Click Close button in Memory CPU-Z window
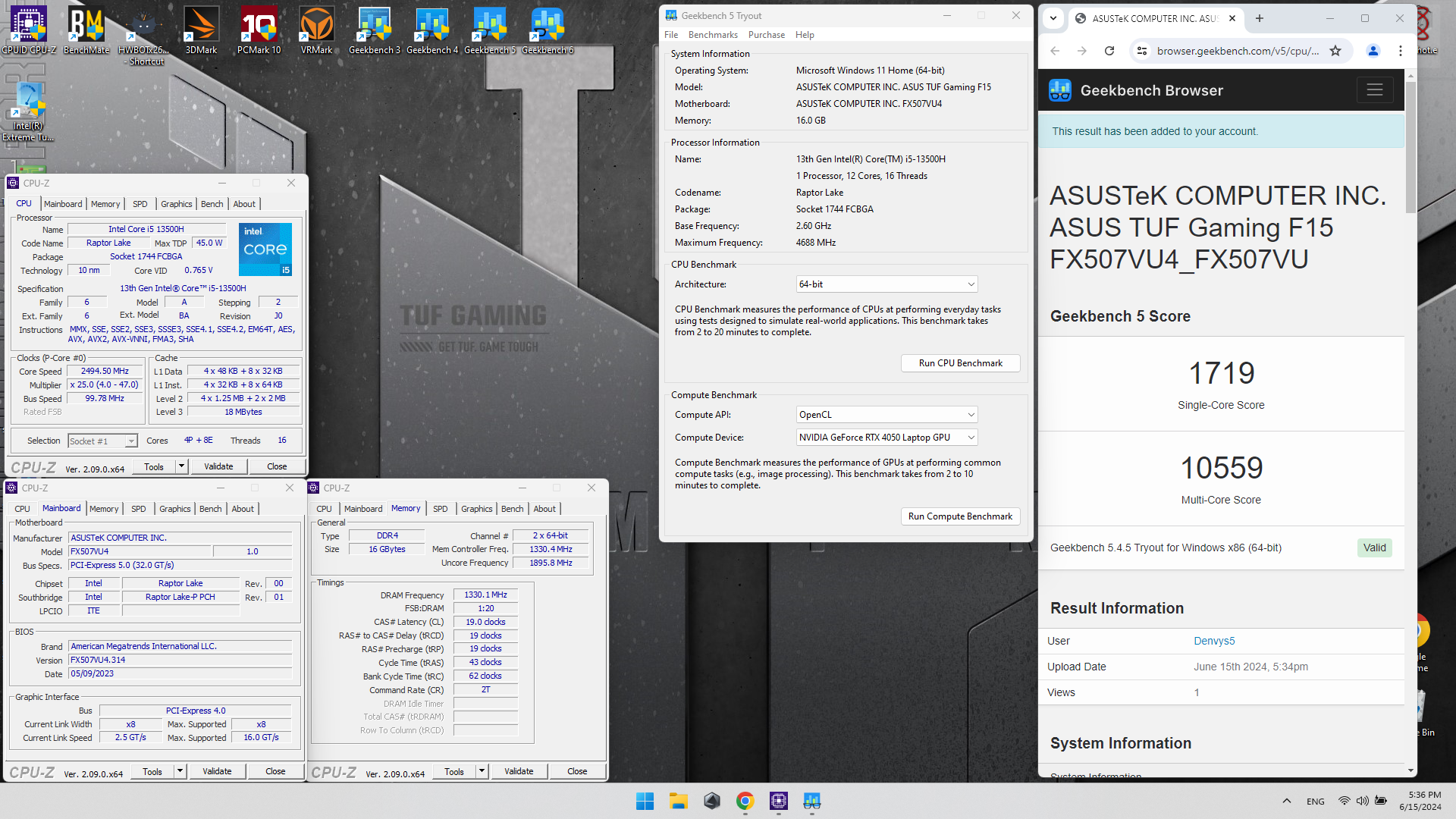 [577, 771]
